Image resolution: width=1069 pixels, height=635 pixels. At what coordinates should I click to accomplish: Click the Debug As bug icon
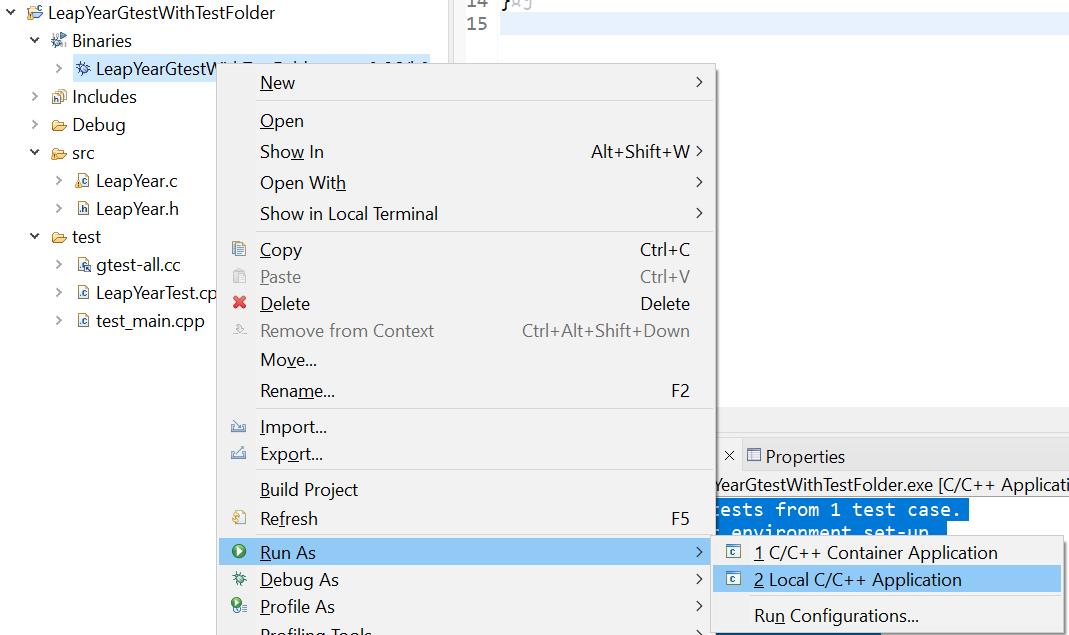click(x=239, y=578)
